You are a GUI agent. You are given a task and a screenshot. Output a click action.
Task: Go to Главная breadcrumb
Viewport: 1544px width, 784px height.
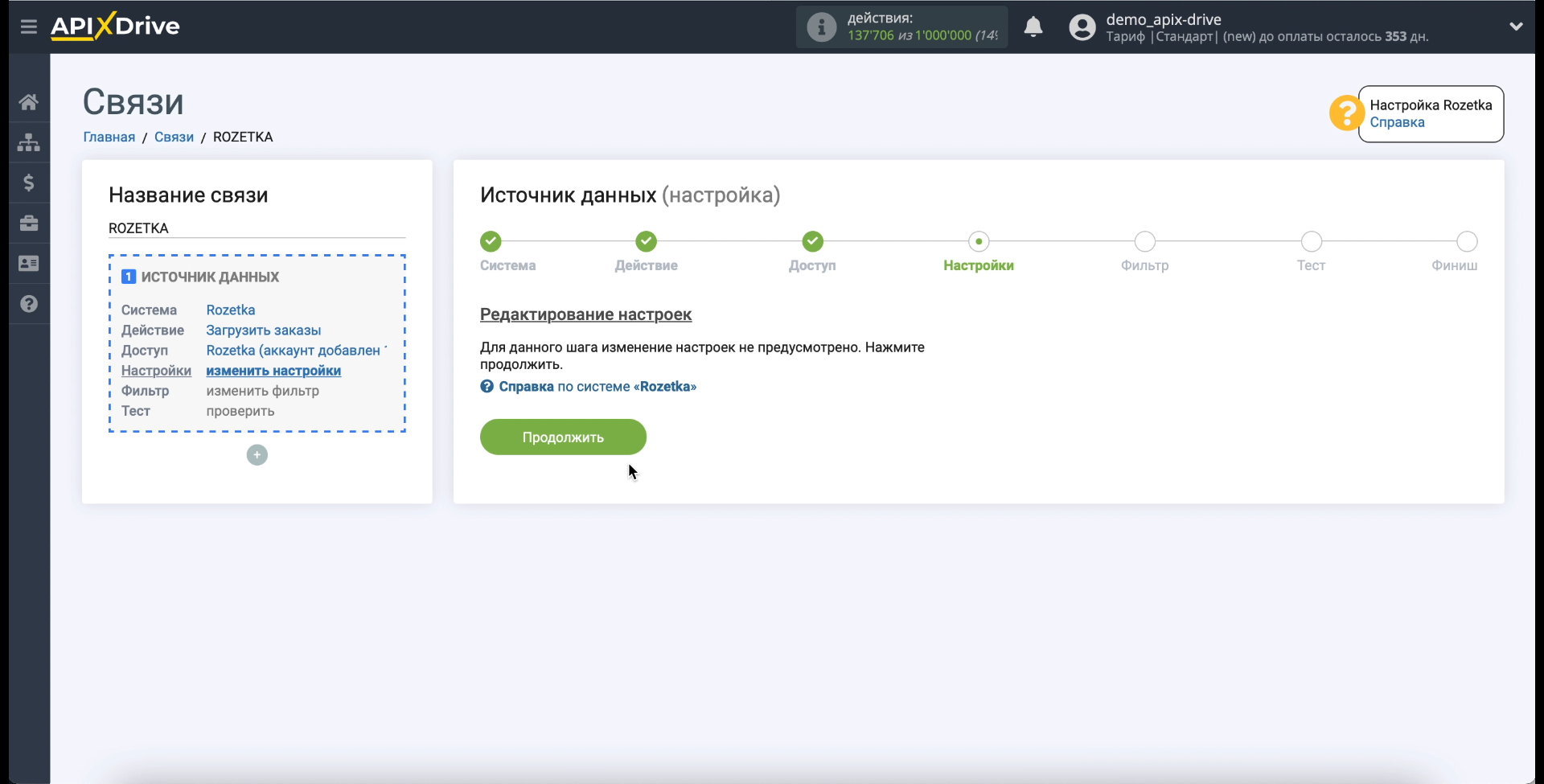[x=109, y=137]
